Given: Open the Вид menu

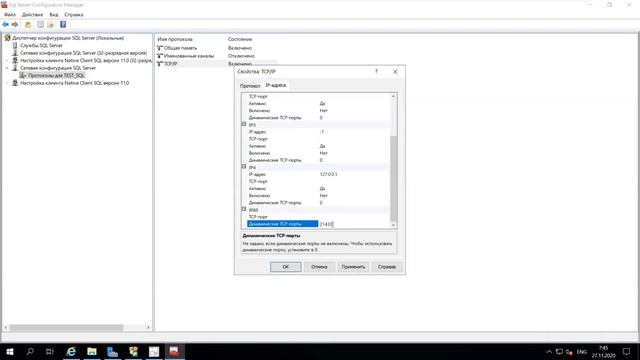Looking at the screenshot, I should 54,15.
